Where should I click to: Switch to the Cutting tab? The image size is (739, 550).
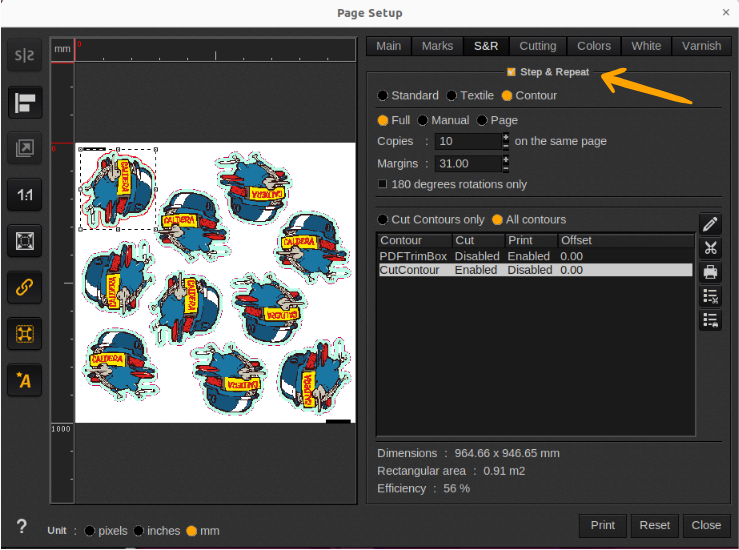[x=538, y=46]
